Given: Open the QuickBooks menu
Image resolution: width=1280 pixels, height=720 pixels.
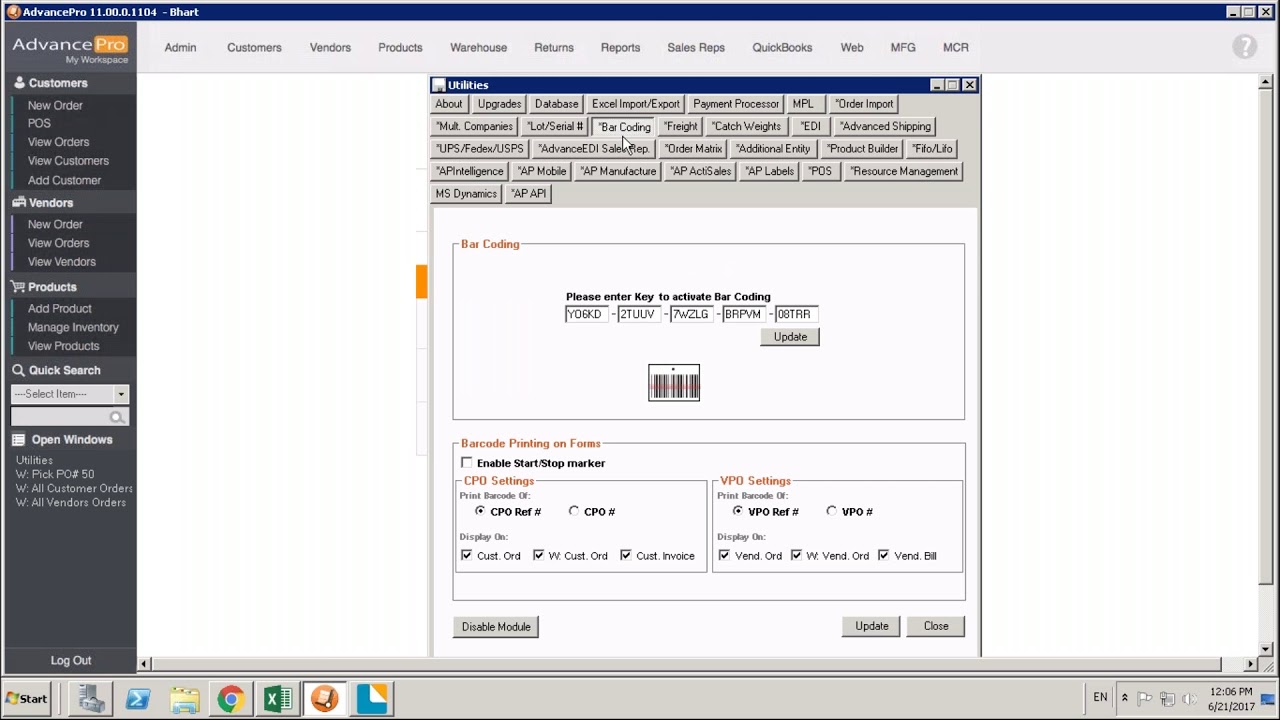Looking at the screenshot, I should [782, 47].
